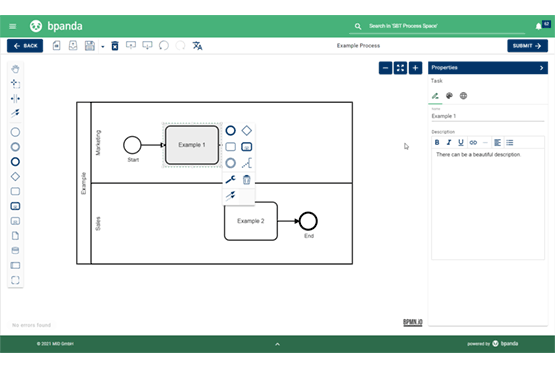
Task: Toggle the bullet list in the description editor
Action: point(510,143)
